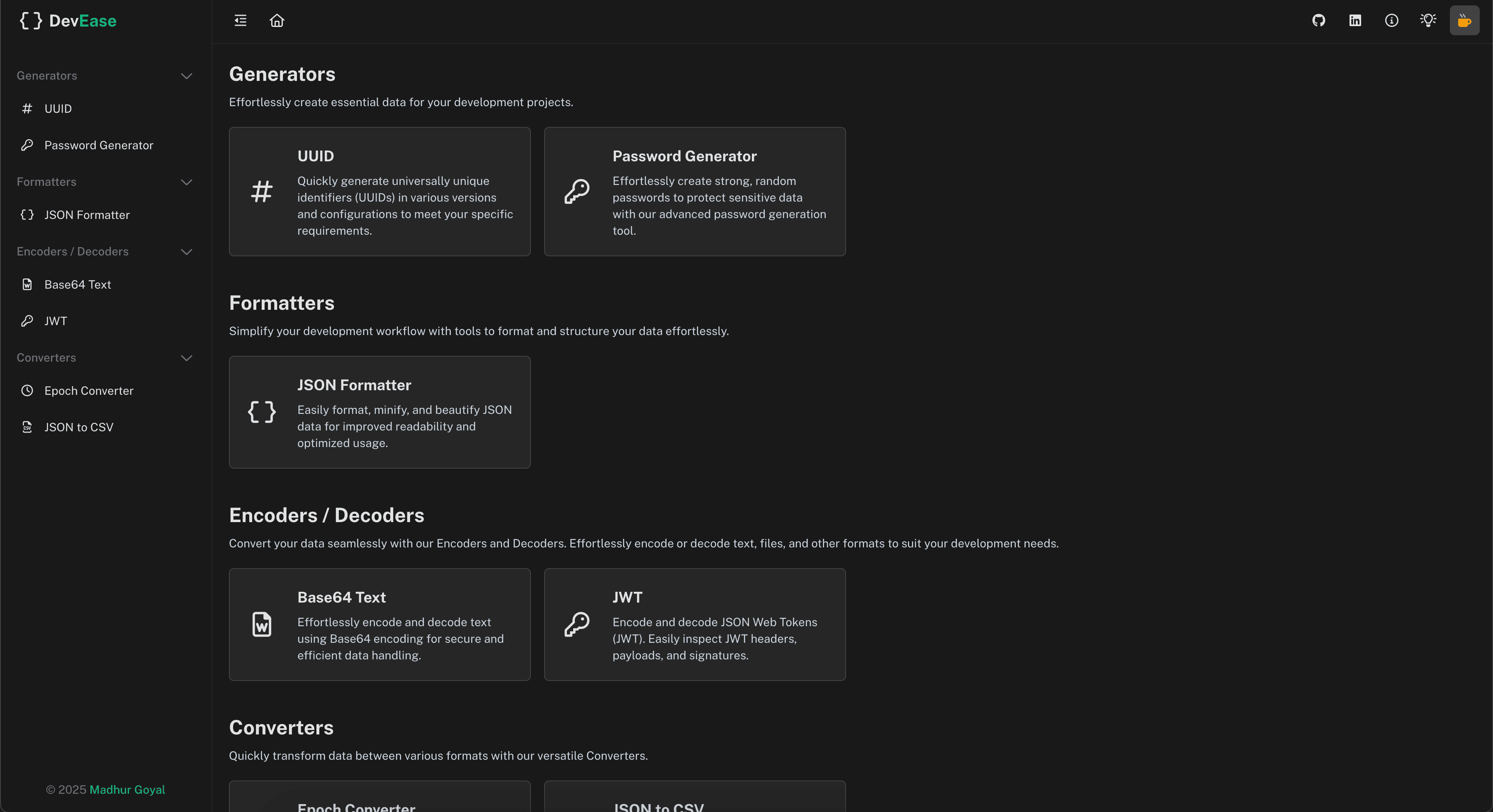
Task: Open the Base64 Text card
Action: click(x=379, y=624)
